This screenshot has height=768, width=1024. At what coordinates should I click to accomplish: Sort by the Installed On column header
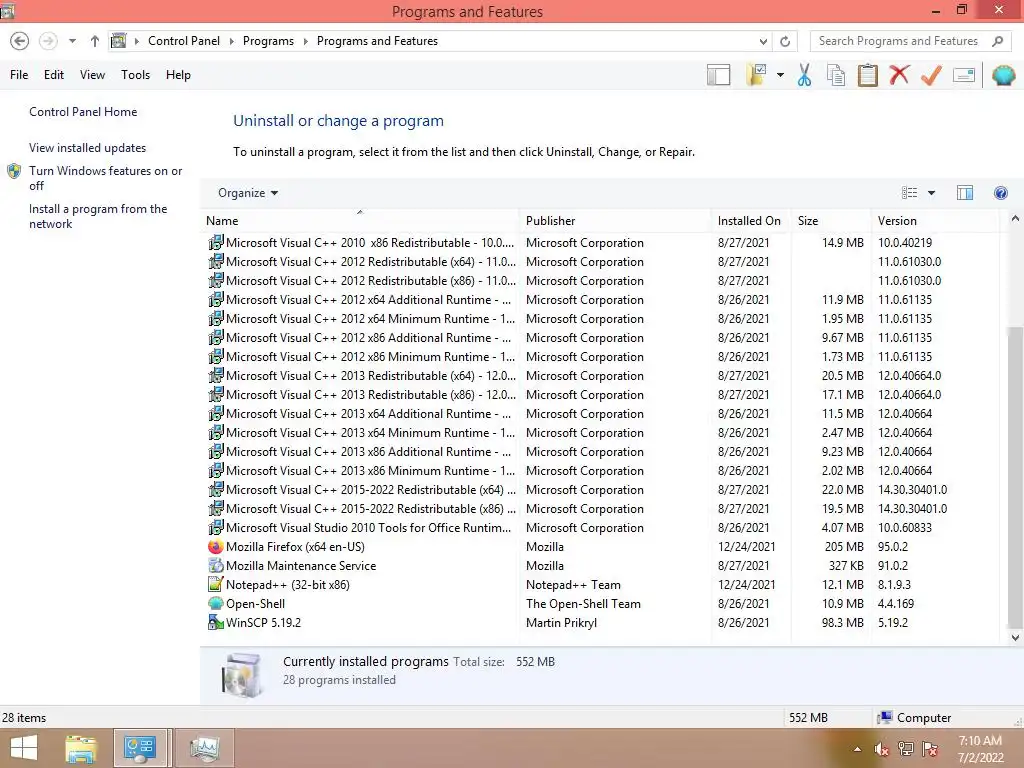point(752,221)
